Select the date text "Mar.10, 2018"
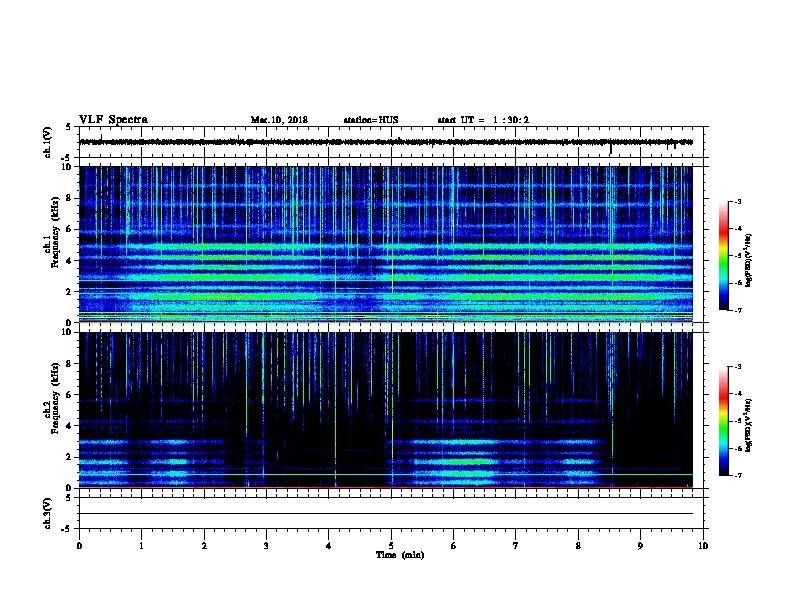 pyautogui.click(x=279, y=120)
